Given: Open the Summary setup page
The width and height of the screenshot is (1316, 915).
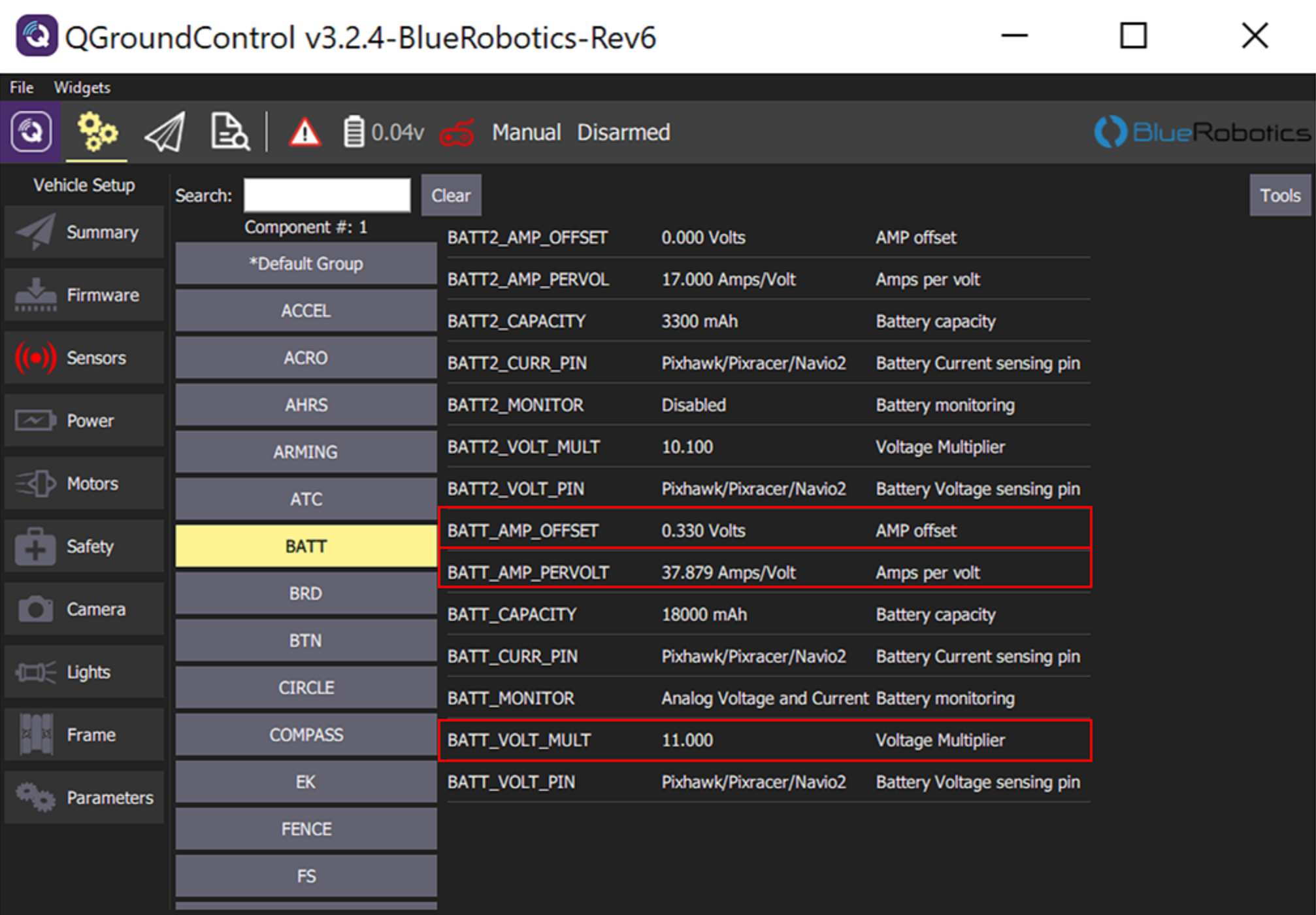Looking at the screenshot, I should click(x=84, y=233).
